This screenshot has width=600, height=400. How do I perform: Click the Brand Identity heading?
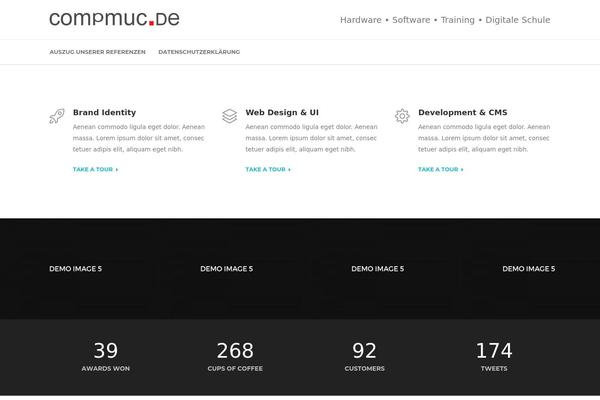coord(104,112)
